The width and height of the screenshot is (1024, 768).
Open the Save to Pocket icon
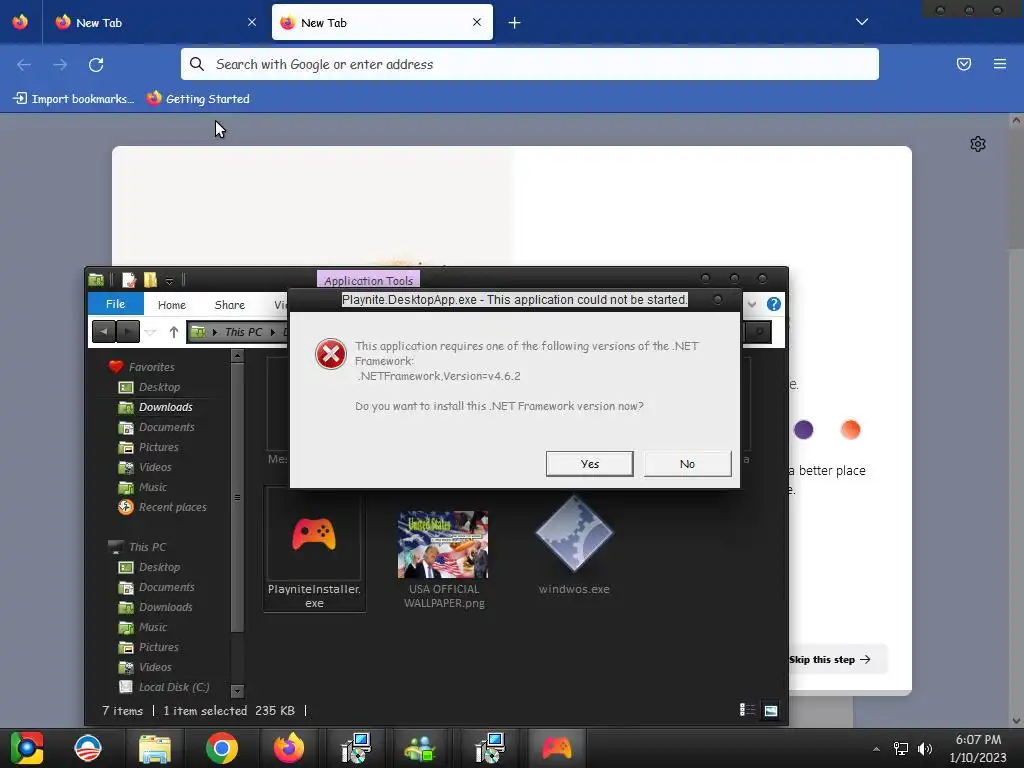[x=964, y=64]
